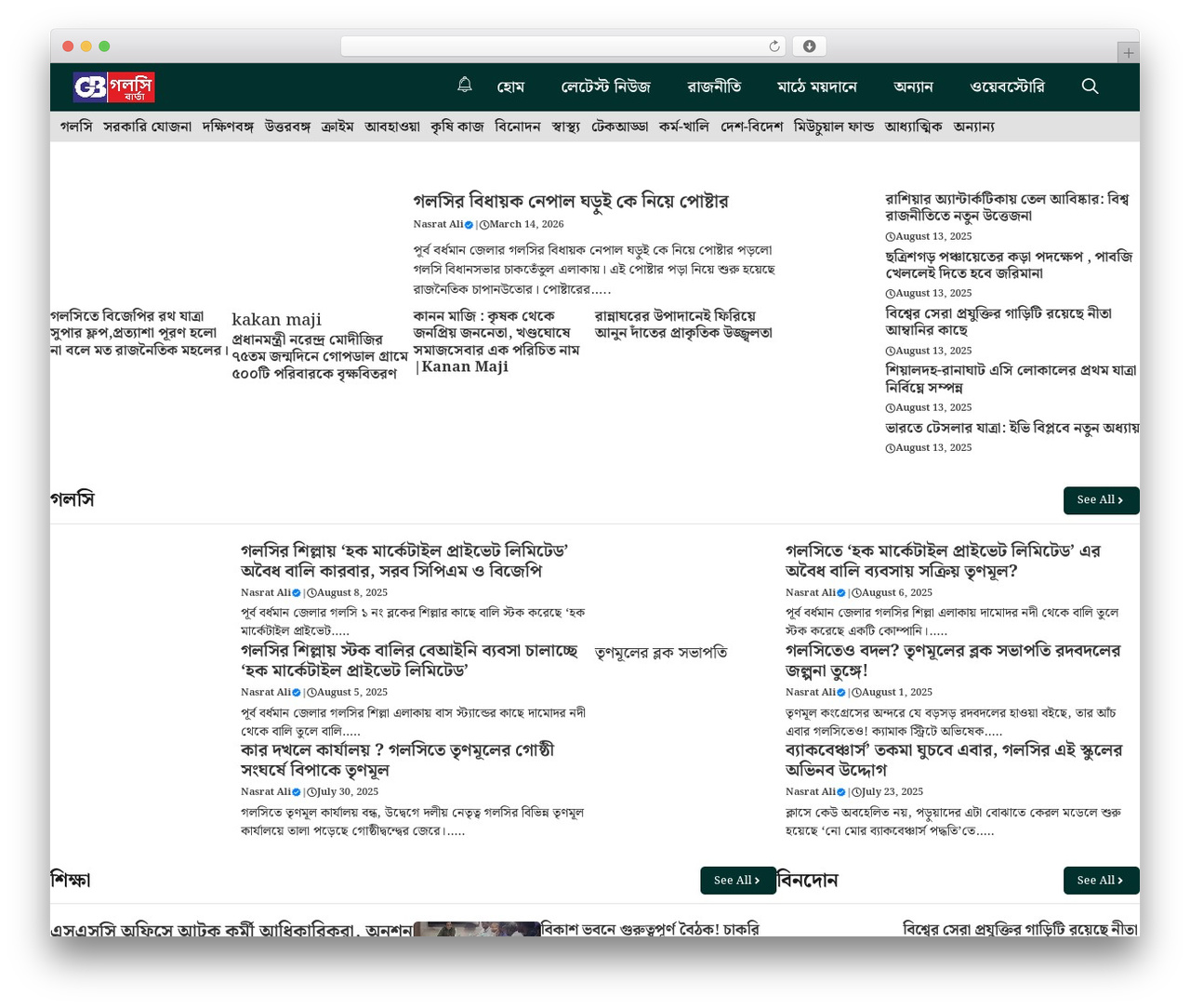Select ক্রাইম category link
This screenshot has height=1008, width=1190.
tap(337, 126)
